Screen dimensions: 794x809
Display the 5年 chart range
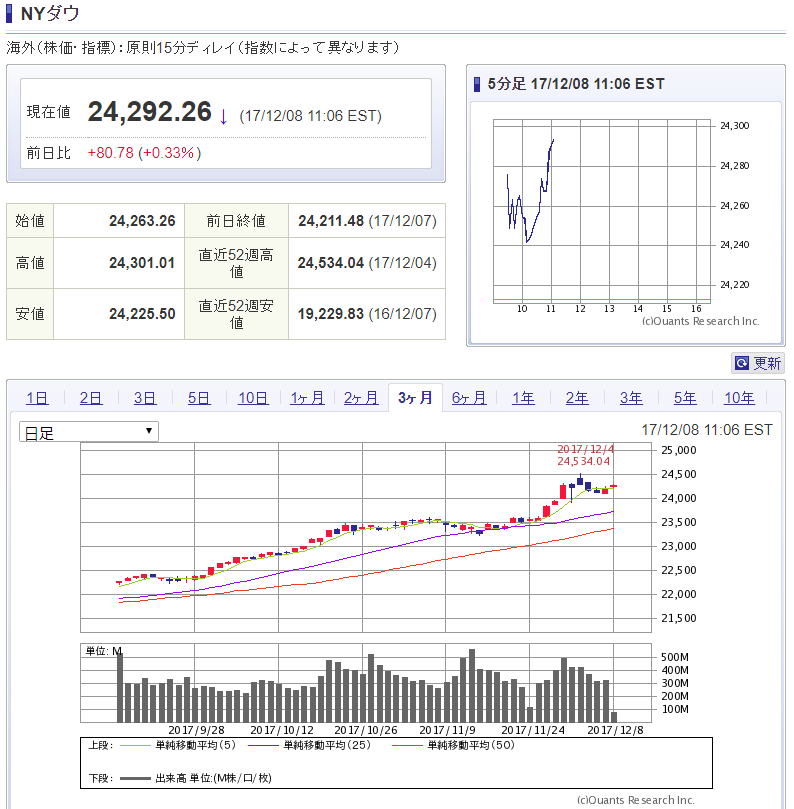click(685, 398)
